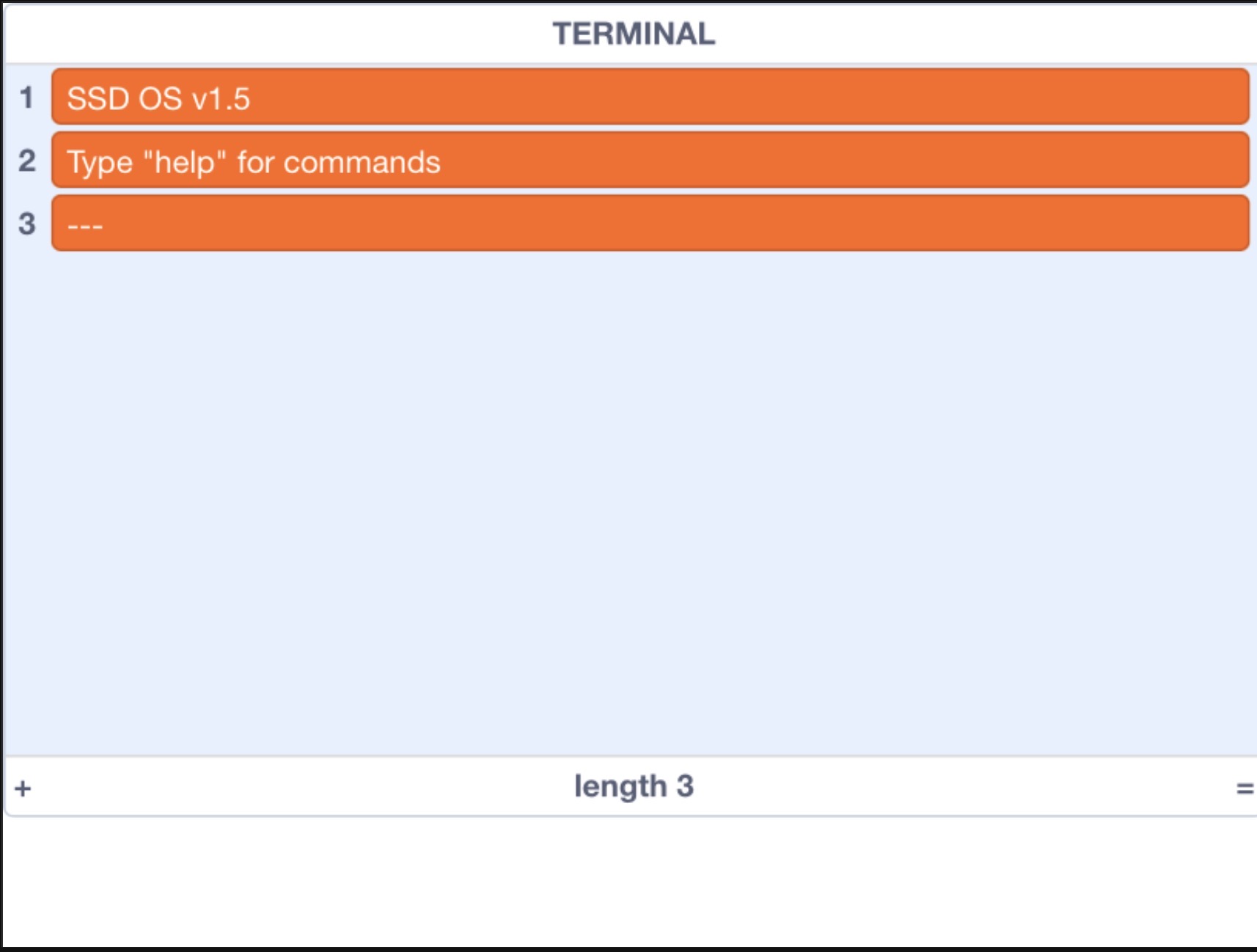Screen dimensions: 1257x952
Task: Click the "length 3" label
Action: point(634,786)
